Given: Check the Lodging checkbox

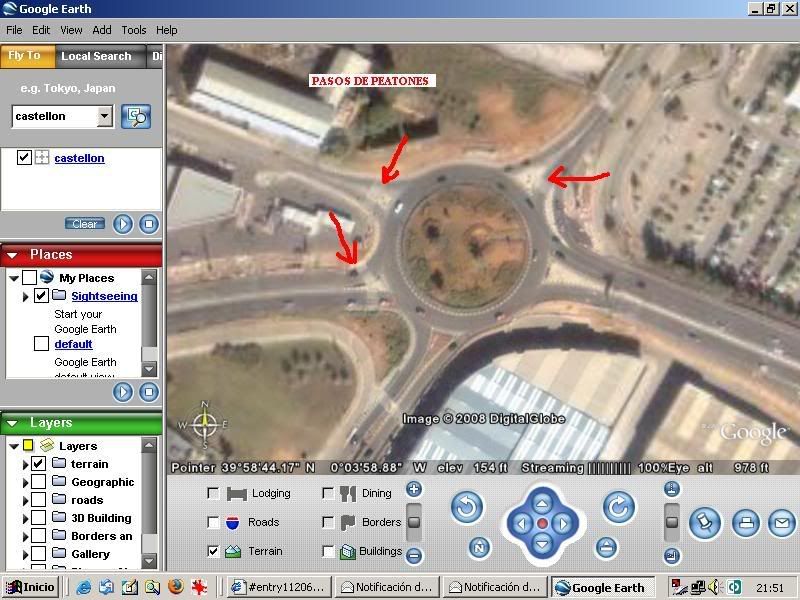Looking at the screenshot, I should (x=213, y=493).
